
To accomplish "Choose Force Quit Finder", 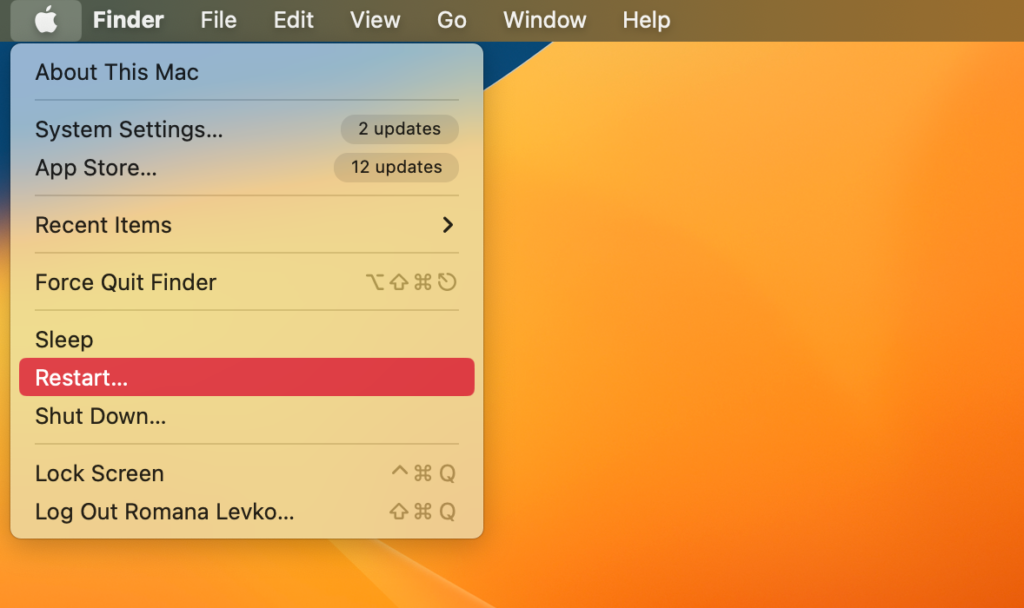I will click(126, 282).
